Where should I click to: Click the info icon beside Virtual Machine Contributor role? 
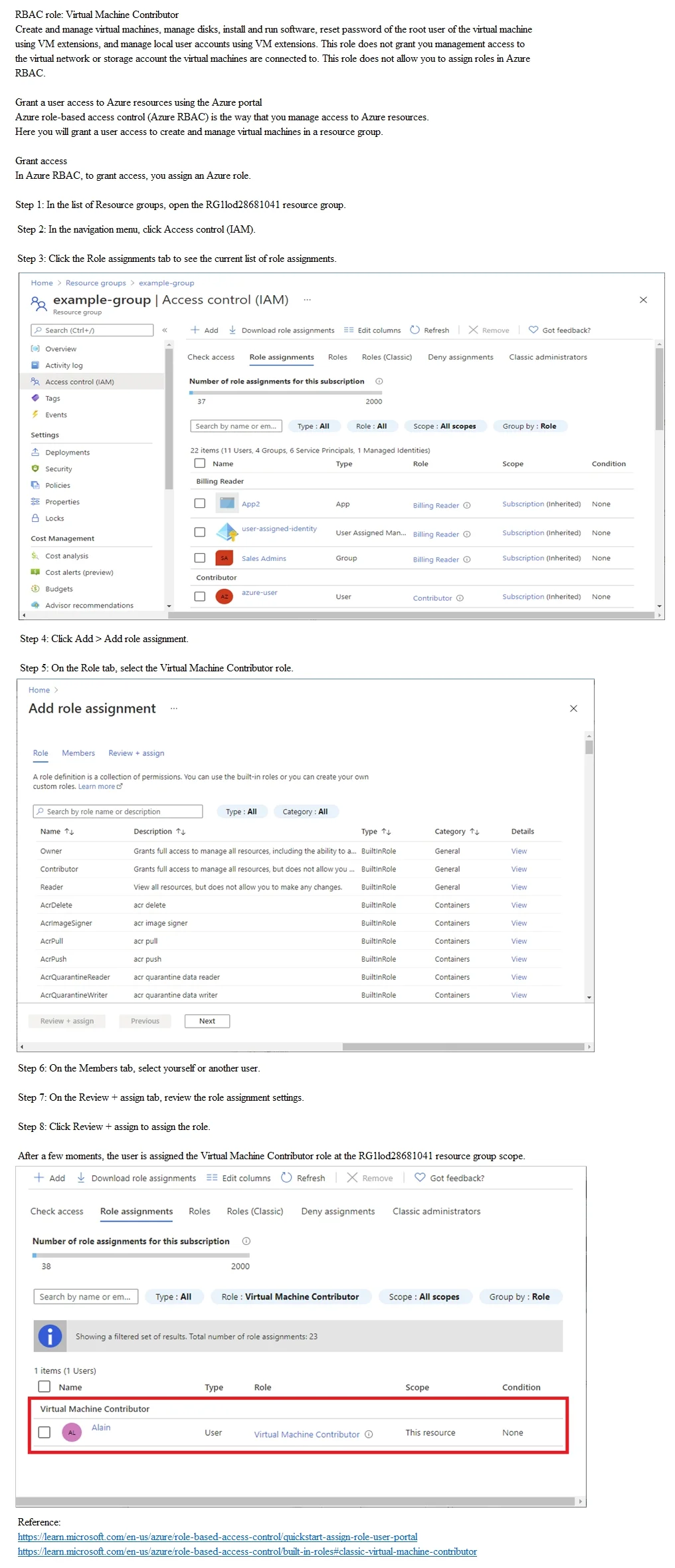pyautogui.click(x=369, y=1434)
